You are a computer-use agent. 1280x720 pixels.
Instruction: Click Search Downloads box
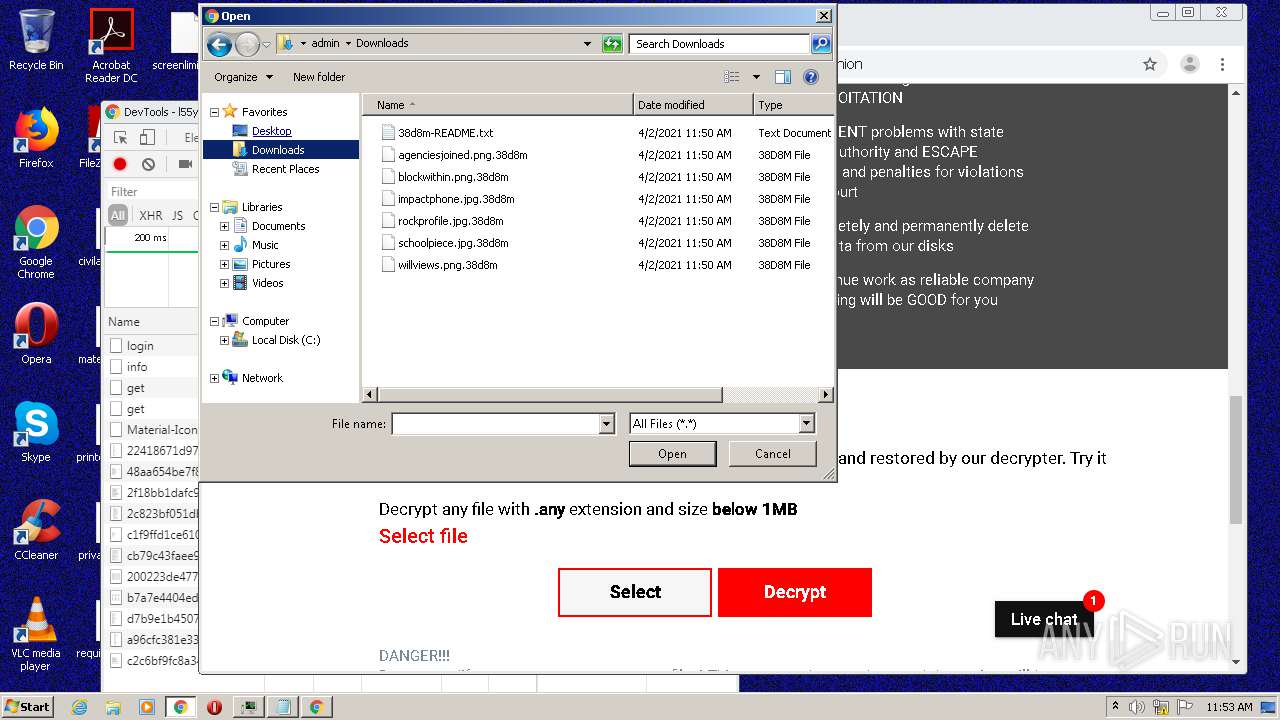tap(720, 44)
